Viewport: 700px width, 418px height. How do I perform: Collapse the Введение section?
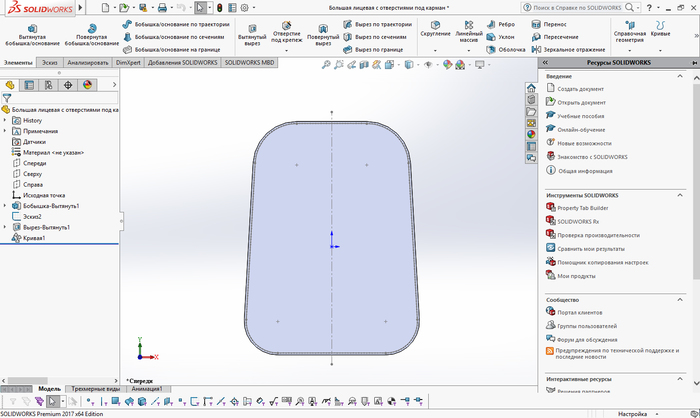point(680,76)
